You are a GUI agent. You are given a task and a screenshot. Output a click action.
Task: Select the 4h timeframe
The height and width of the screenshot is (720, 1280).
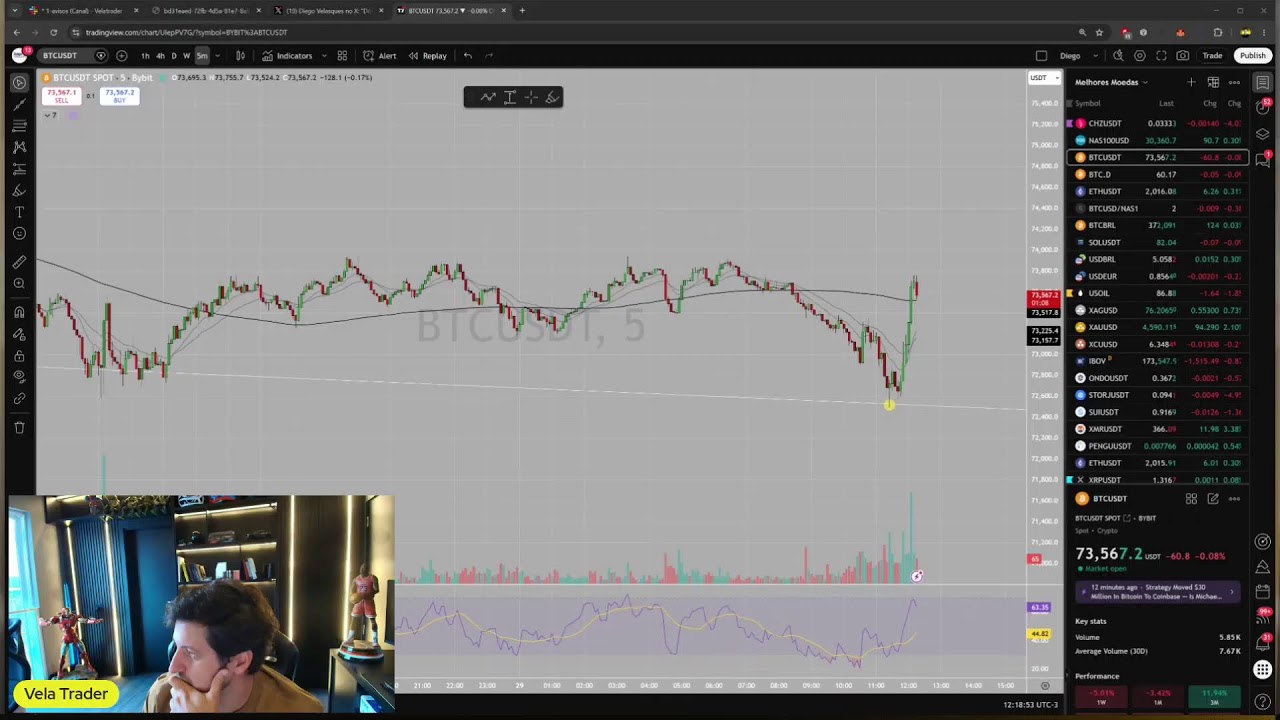click(160, 56)
